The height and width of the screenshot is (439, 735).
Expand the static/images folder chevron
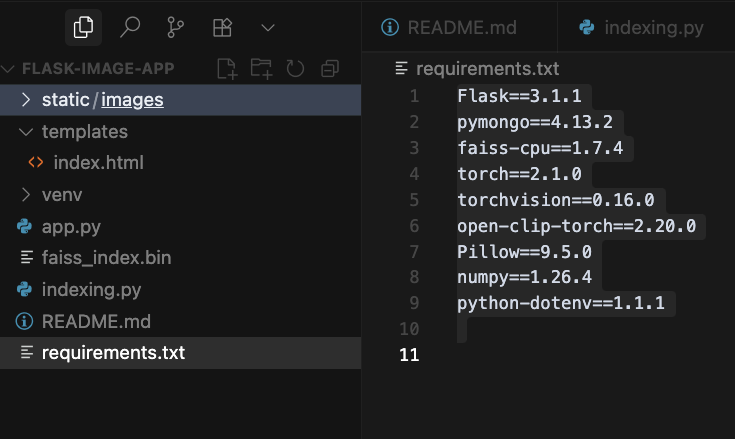coord(26,100)
